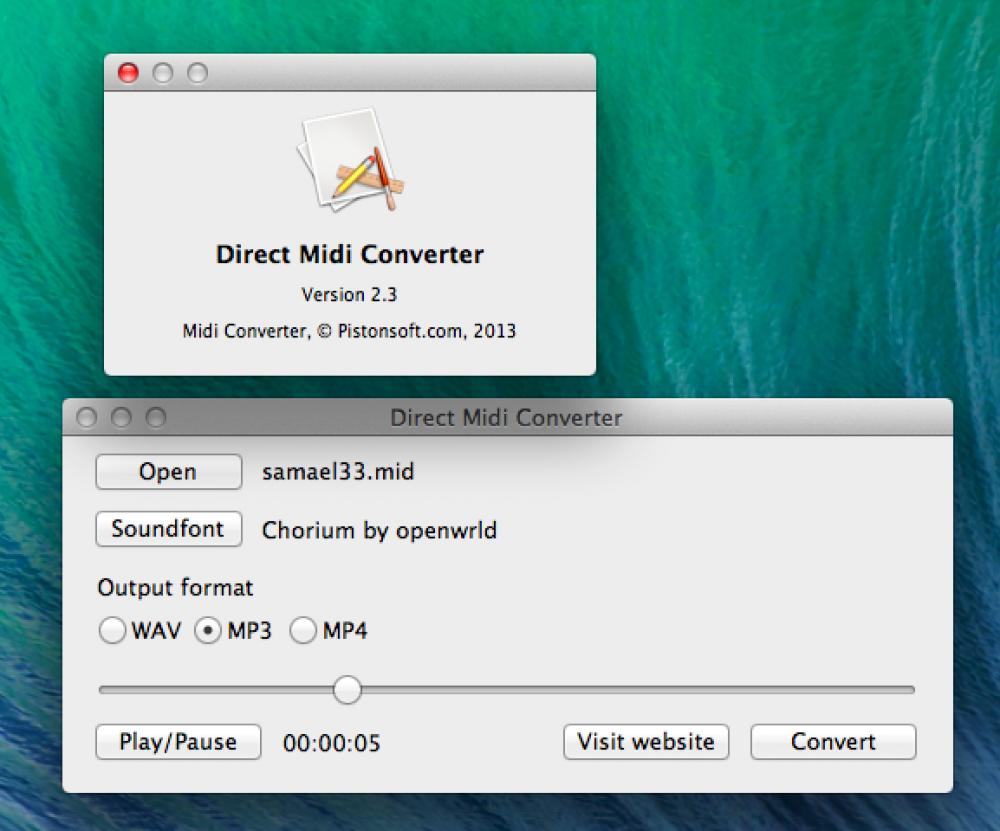Convert samael33.mid to MP3
Image resolution: width=1000 pixels, height=831 pixels.
coord(832,742)
